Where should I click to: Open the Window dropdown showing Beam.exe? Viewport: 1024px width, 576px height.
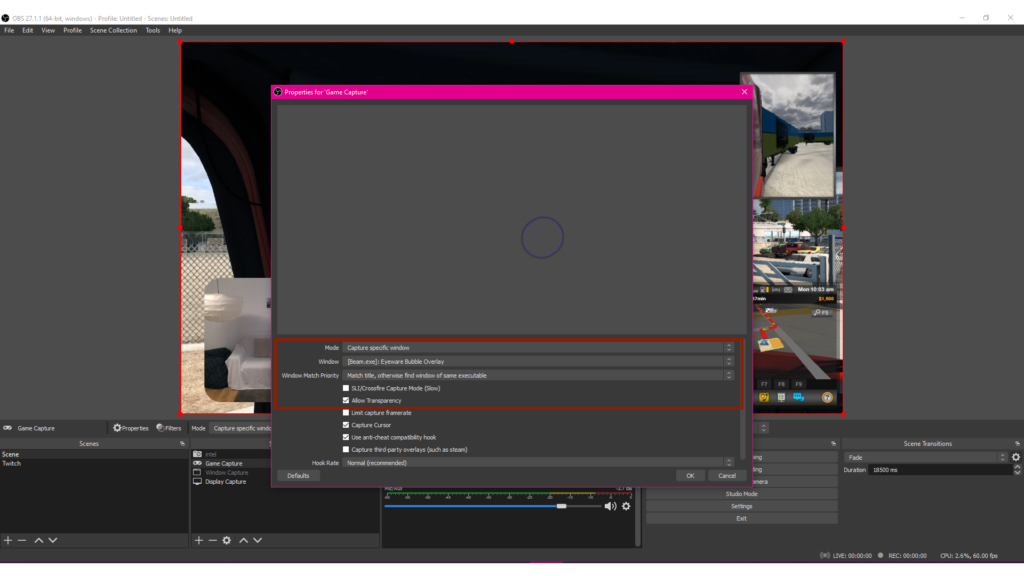tap(539, 361)
